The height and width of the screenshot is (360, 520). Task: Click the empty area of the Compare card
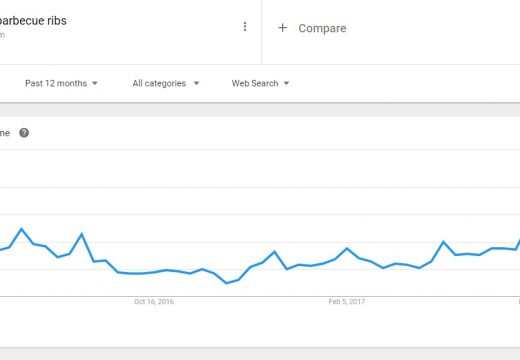tap(433, 32)
